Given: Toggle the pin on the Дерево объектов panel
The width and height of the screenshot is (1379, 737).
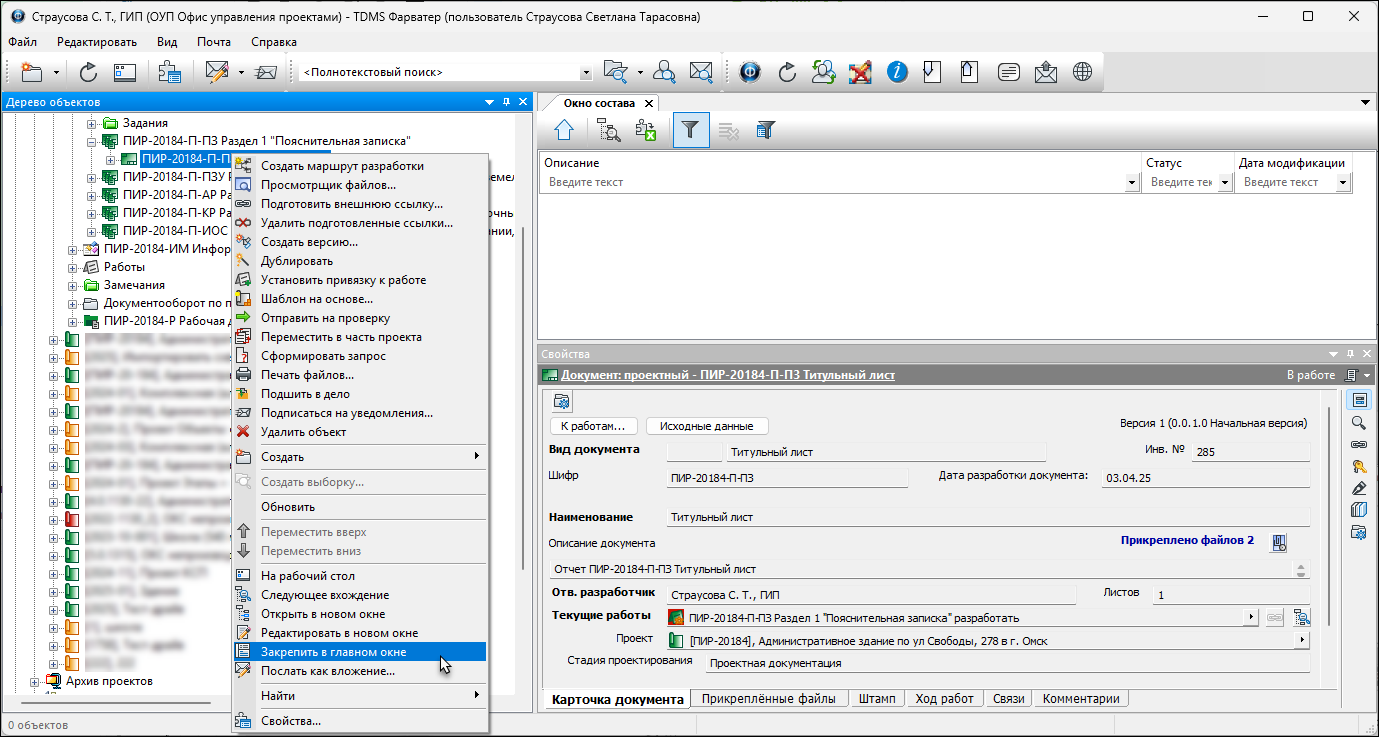Looking at the screenshot, I should [x=507, y=102].
